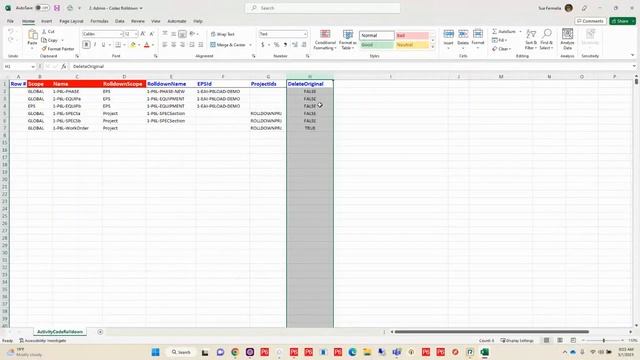Click the Cut command
Screen dimensions: 640x360
[48, 31]
